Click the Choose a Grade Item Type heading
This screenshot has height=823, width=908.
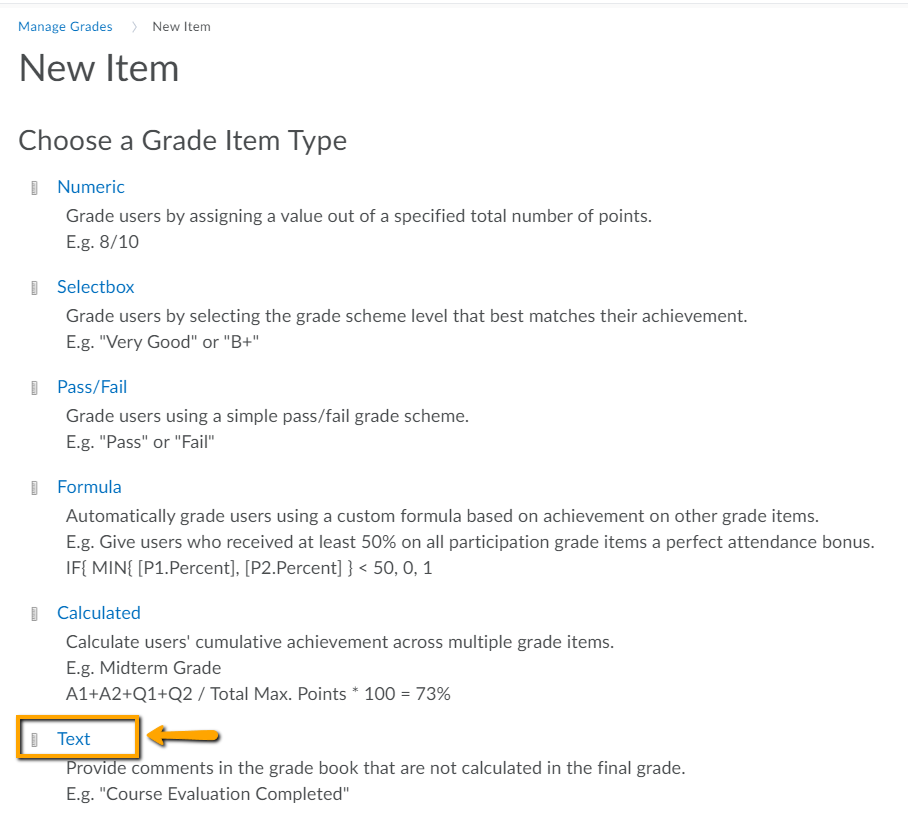click(x=182, y=141)
